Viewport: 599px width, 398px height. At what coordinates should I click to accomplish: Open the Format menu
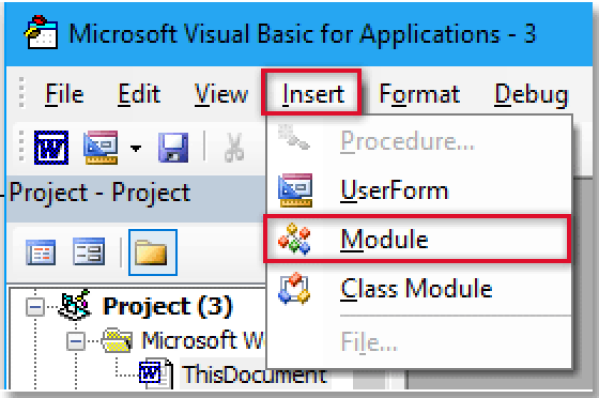[419, 94]
